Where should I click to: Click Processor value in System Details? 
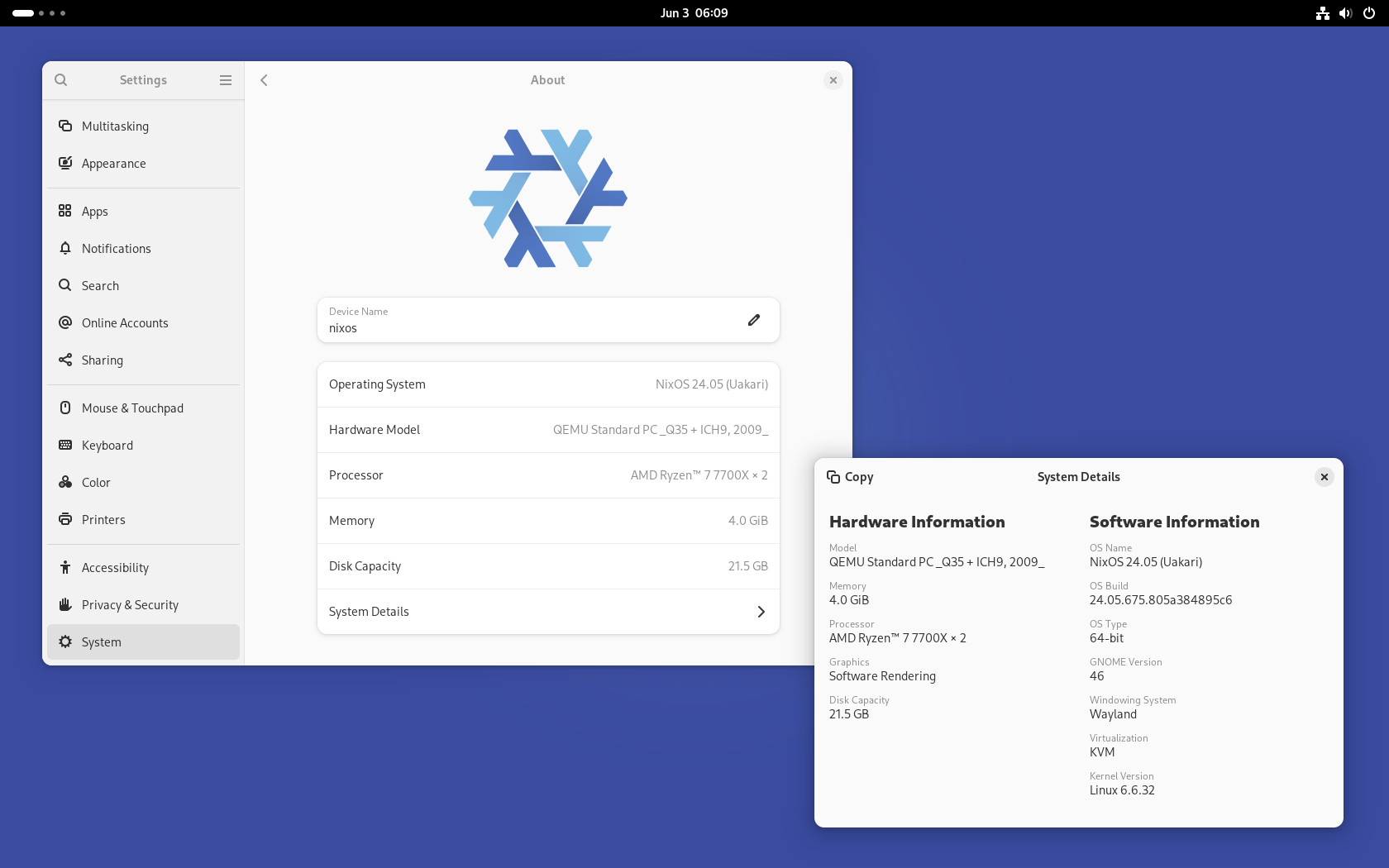[898, 638]
